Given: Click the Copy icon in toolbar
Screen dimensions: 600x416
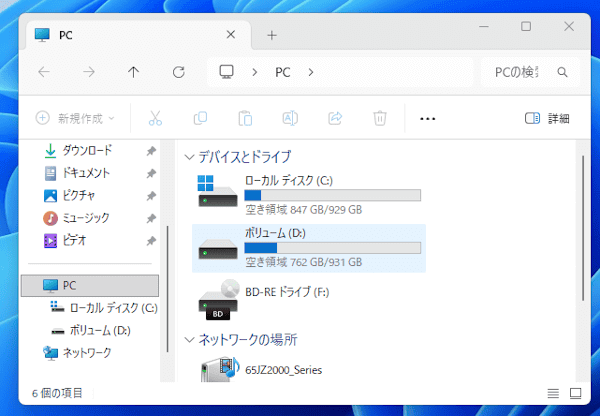Looking at the screenshot, I should 200,118.
